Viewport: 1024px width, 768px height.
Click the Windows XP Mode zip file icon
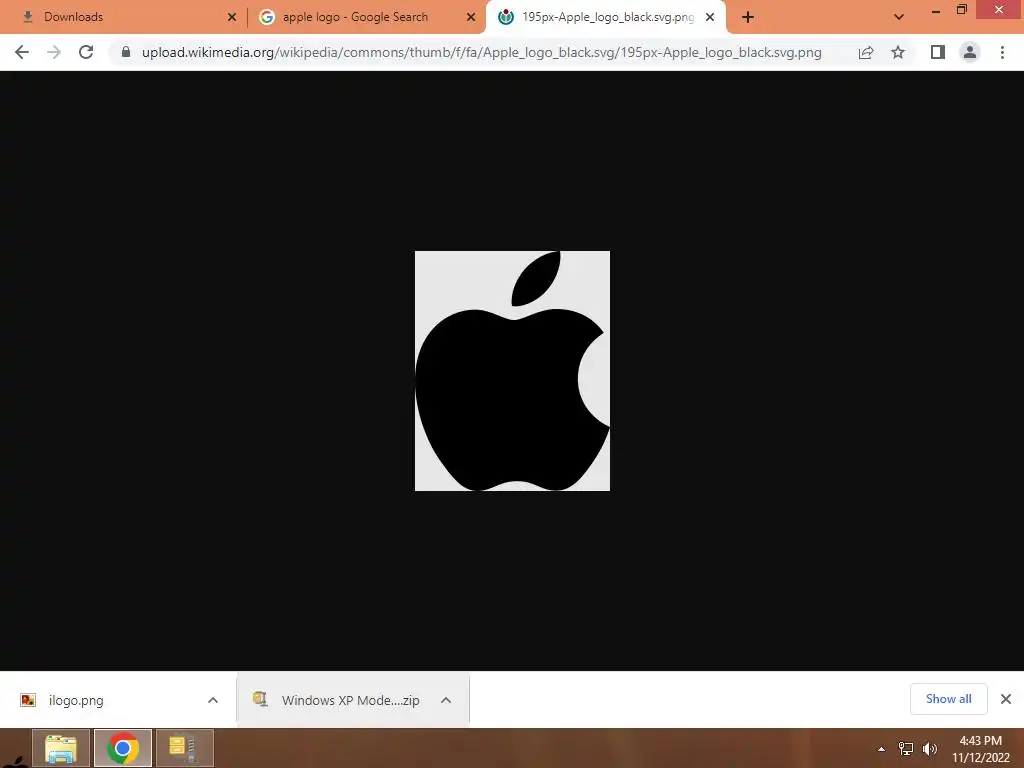click(261, 699)
